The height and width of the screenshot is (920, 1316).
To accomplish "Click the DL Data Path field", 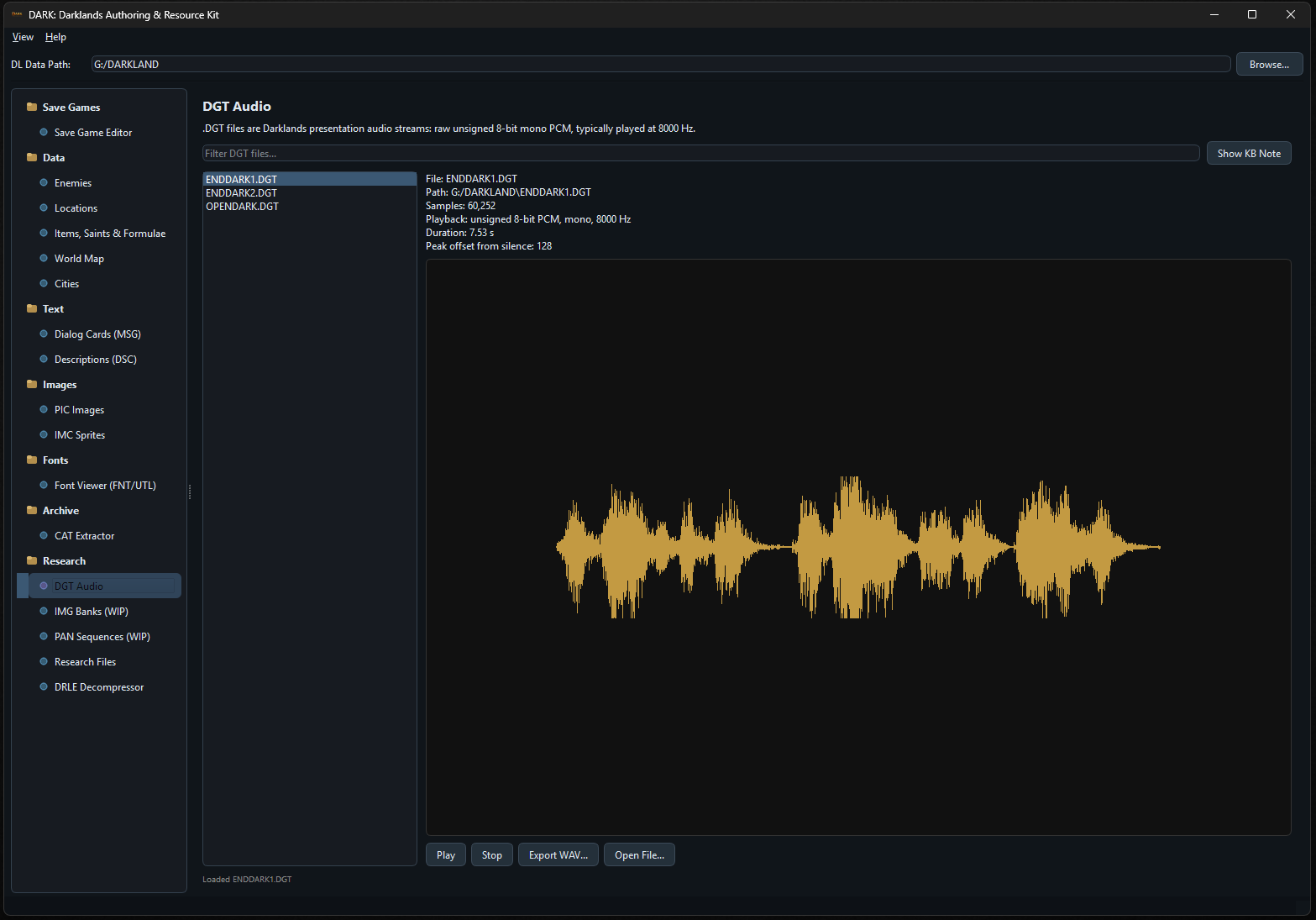I will [661, 64].
